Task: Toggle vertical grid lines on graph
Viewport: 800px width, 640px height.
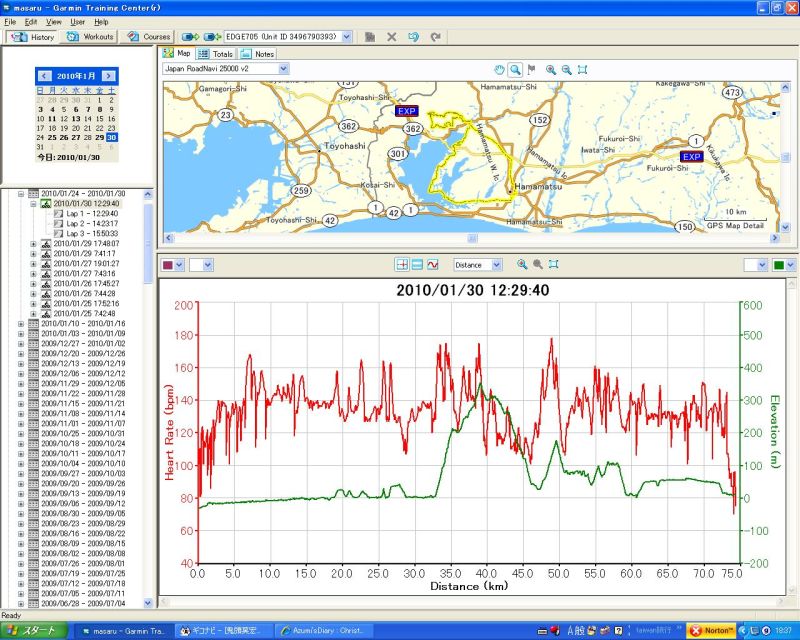Action: click(402, 264)
